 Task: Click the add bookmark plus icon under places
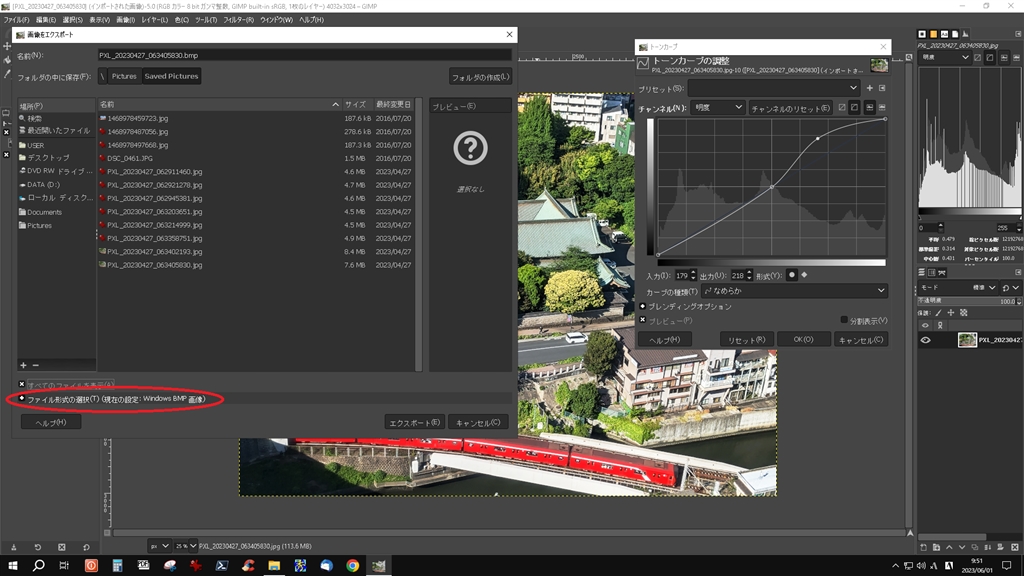(x=23, y=365)
